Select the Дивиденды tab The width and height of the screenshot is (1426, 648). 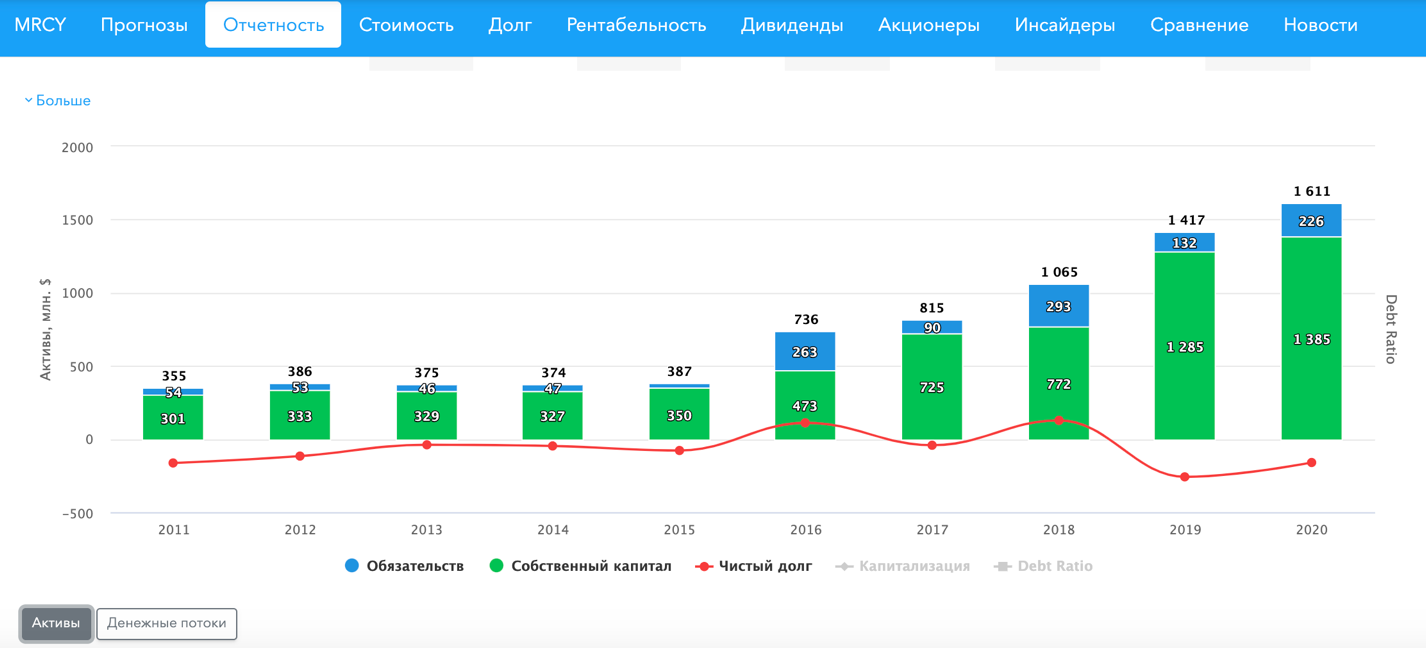click(792, 25)
